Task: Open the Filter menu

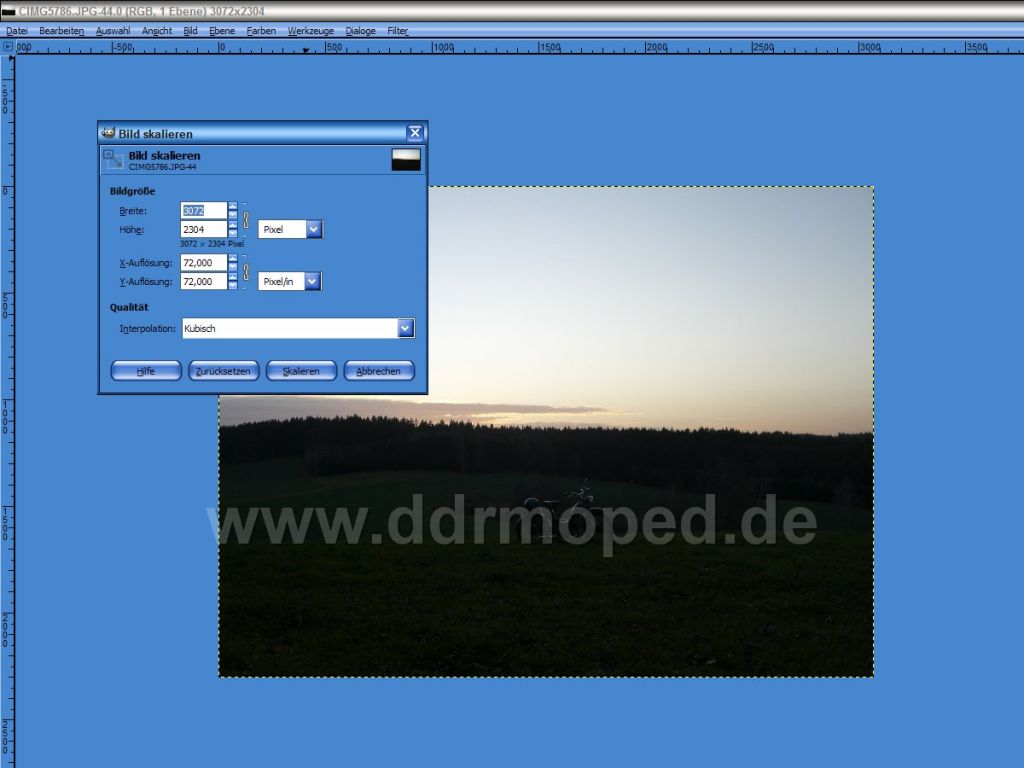Action: (x=398, y=31)
